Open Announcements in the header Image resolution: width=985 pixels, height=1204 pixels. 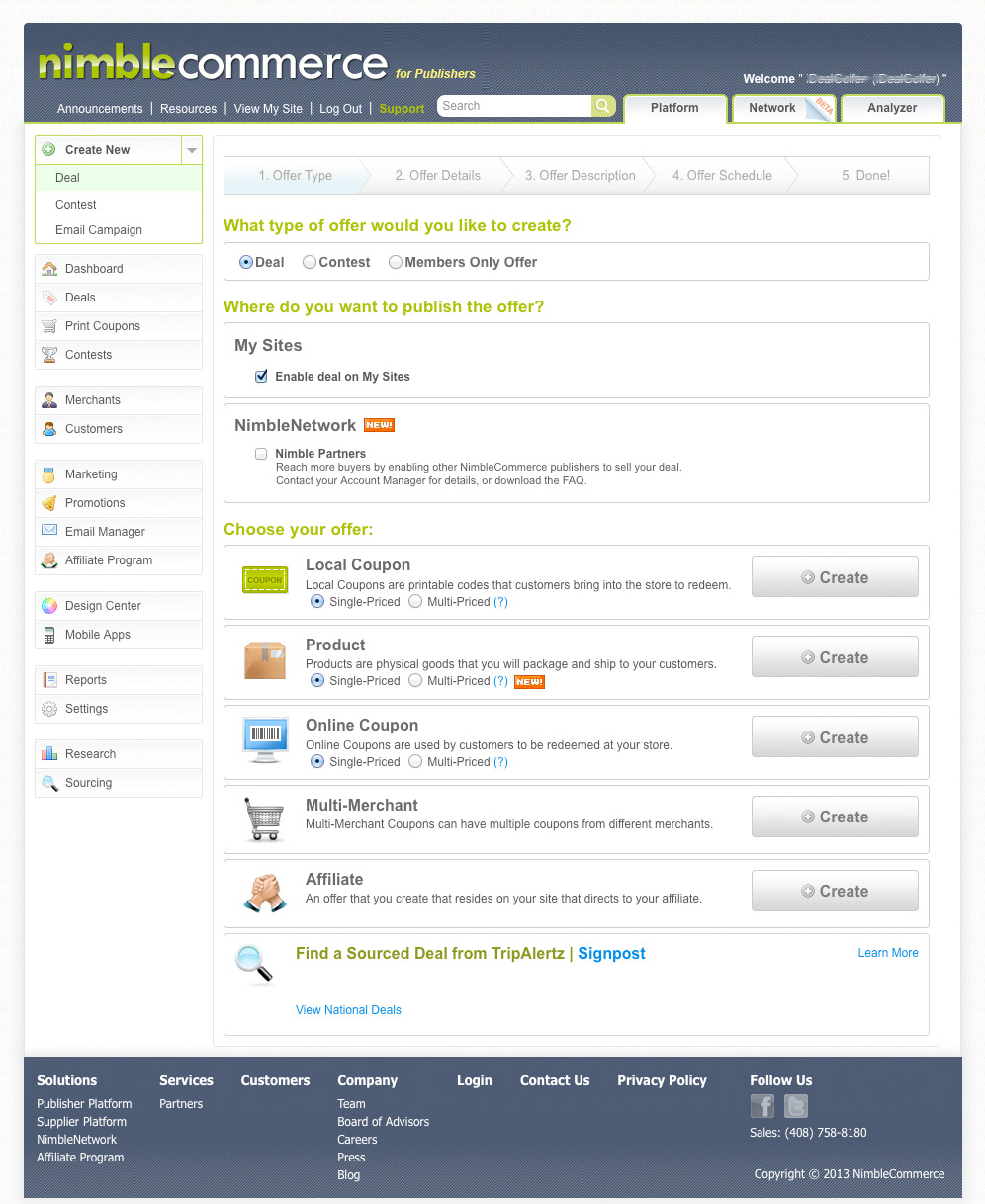(x=100, y=109)
